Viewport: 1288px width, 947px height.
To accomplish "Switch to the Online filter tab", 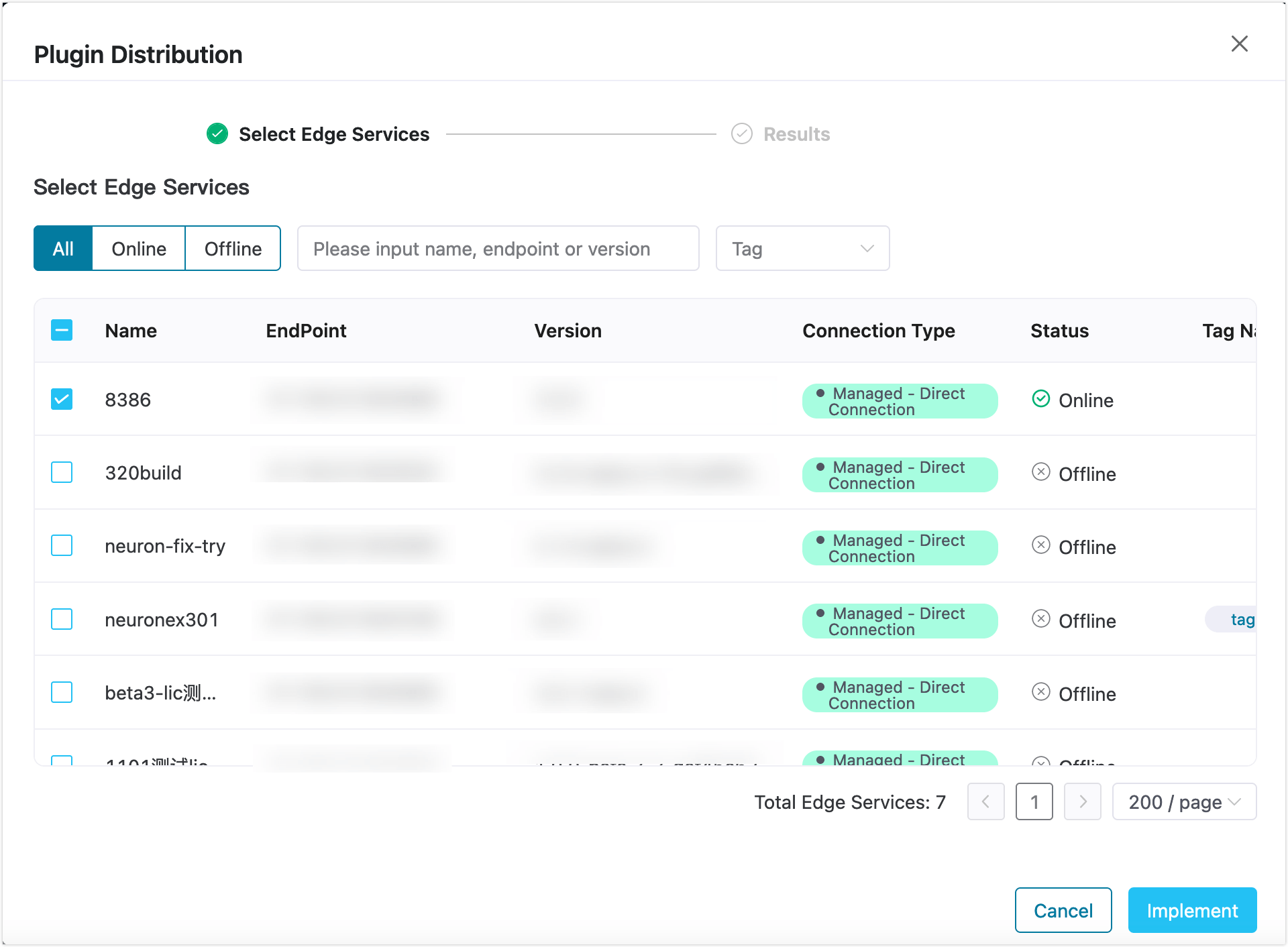I will coord(139,249).
